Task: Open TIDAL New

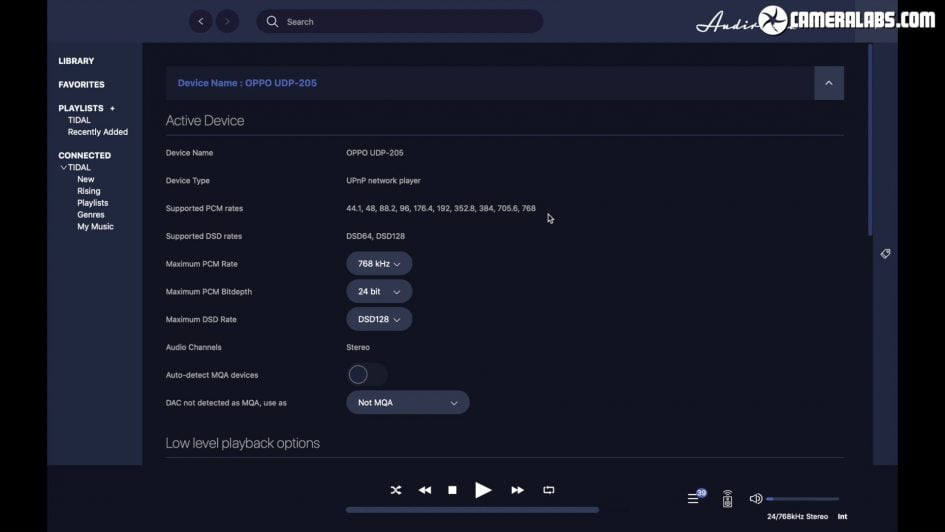Action: tap(86, 179)
